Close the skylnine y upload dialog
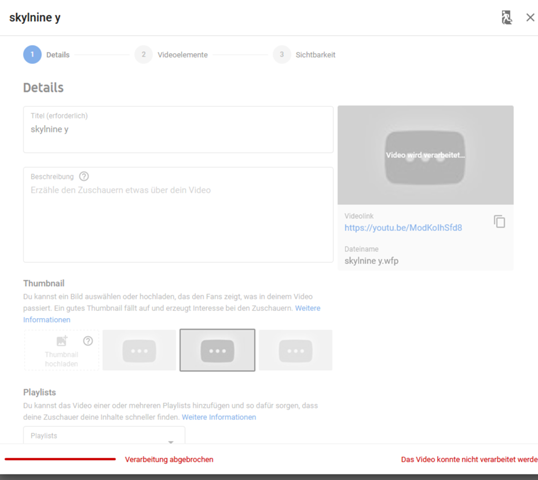This screenshot has height=480, width=538. [530, 17]
